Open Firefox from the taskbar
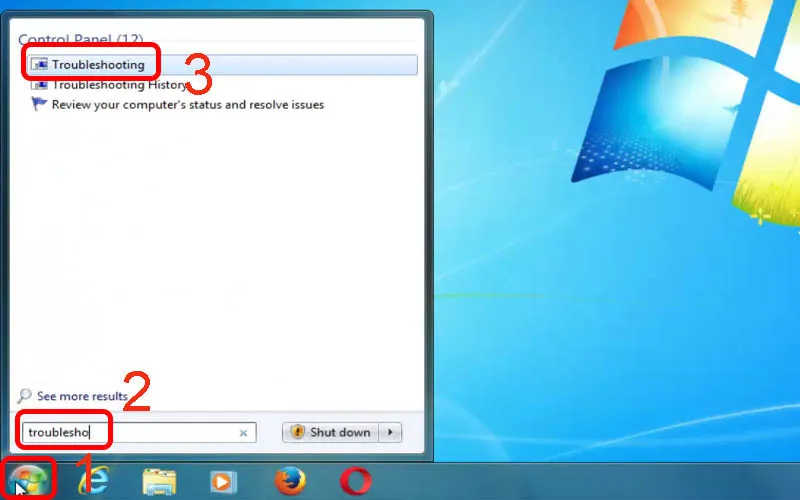 tap(288, 482)
